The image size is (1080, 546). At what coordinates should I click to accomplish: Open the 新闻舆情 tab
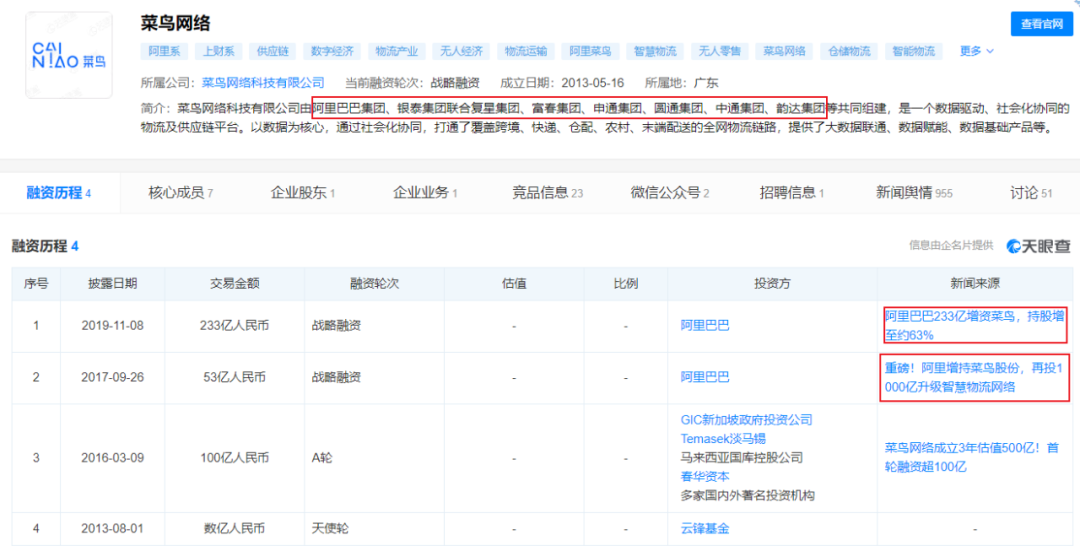pos(914,193)
